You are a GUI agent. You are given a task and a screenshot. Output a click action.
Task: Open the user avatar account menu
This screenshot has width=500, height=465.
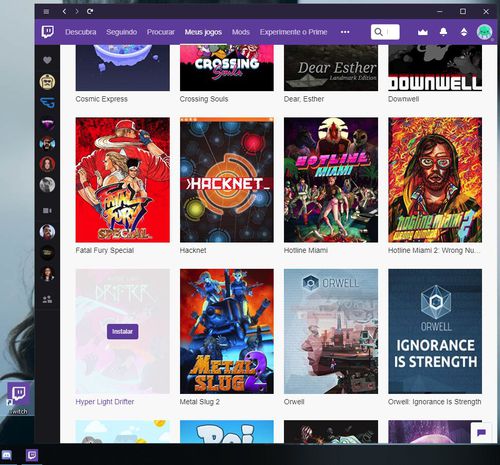click(x=484, y=32)
